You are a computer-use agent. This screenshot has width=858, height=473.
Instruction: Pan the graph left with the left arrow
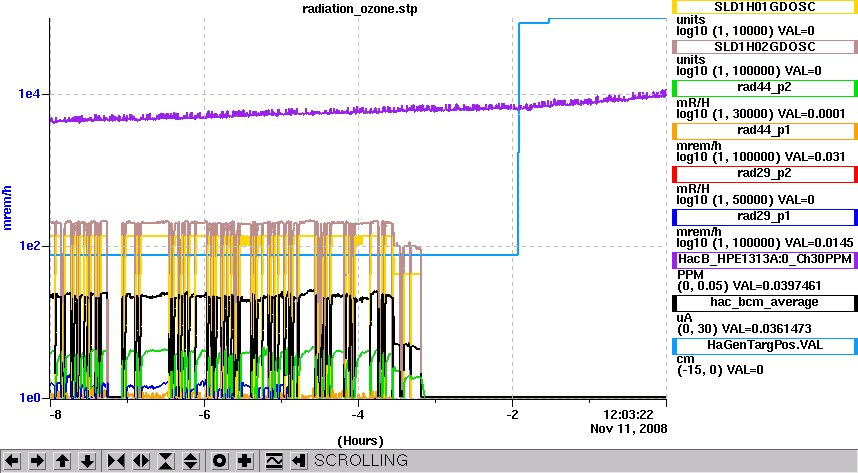[13, 461]
